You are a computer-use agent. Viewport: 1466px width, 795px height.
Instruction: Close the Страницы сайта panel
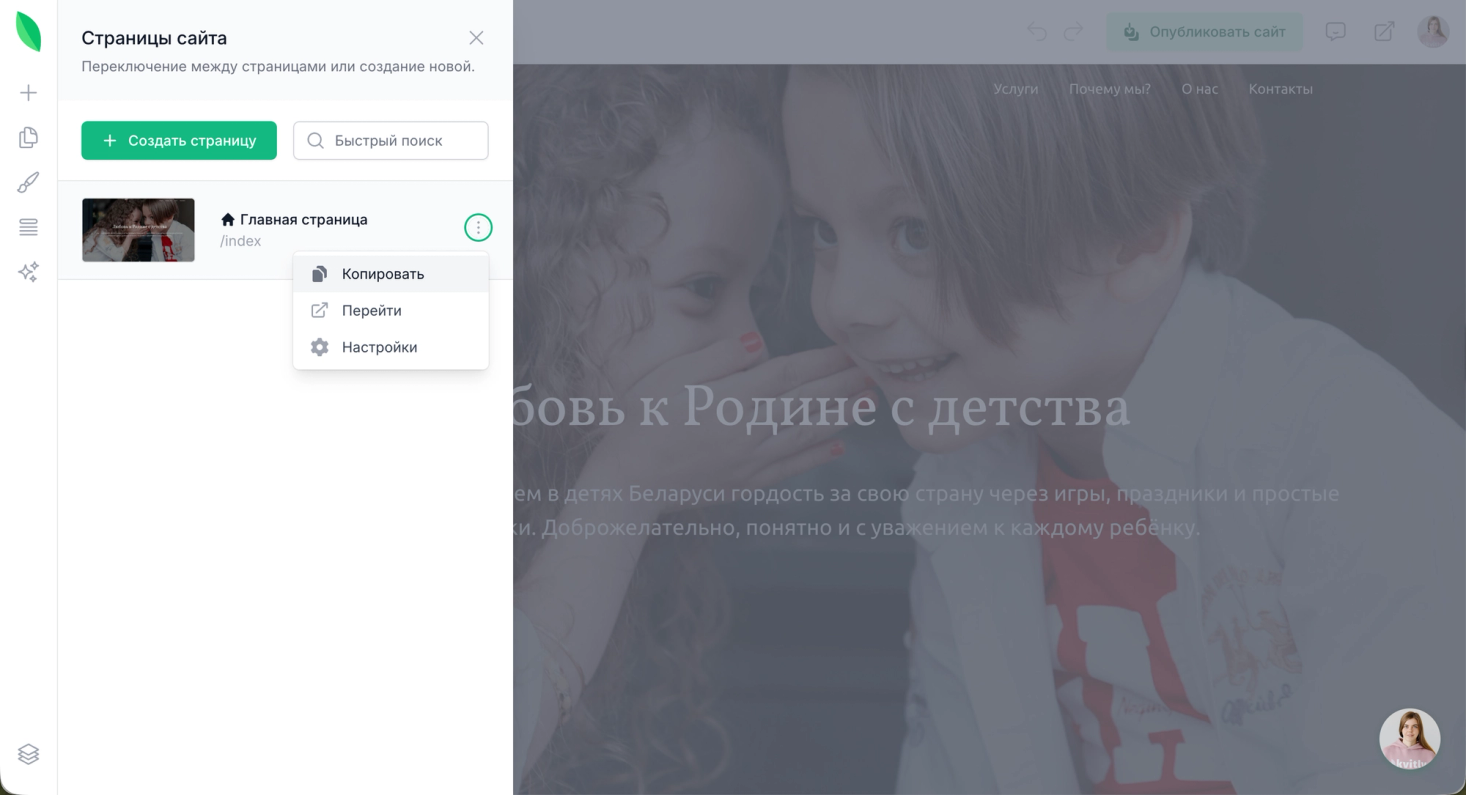coord(476,38)
